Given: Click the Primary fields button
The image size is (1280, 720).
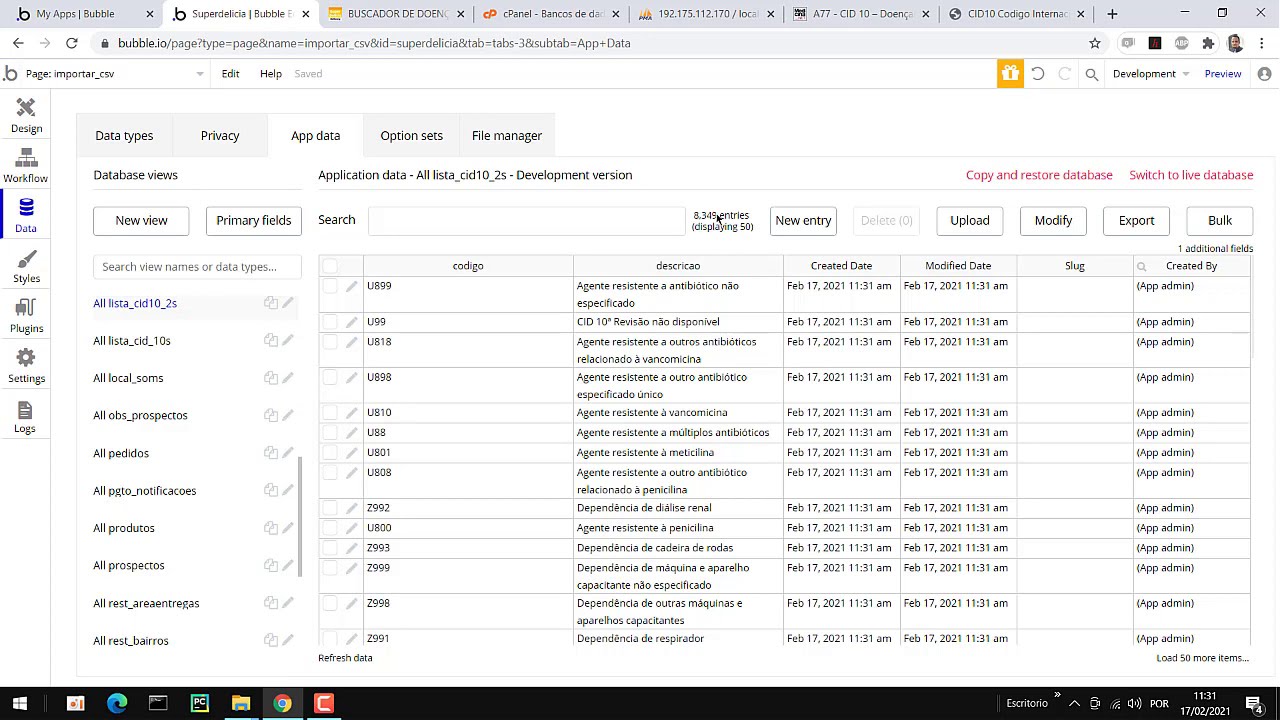Looking at the screenshot, I should (254, 221).
